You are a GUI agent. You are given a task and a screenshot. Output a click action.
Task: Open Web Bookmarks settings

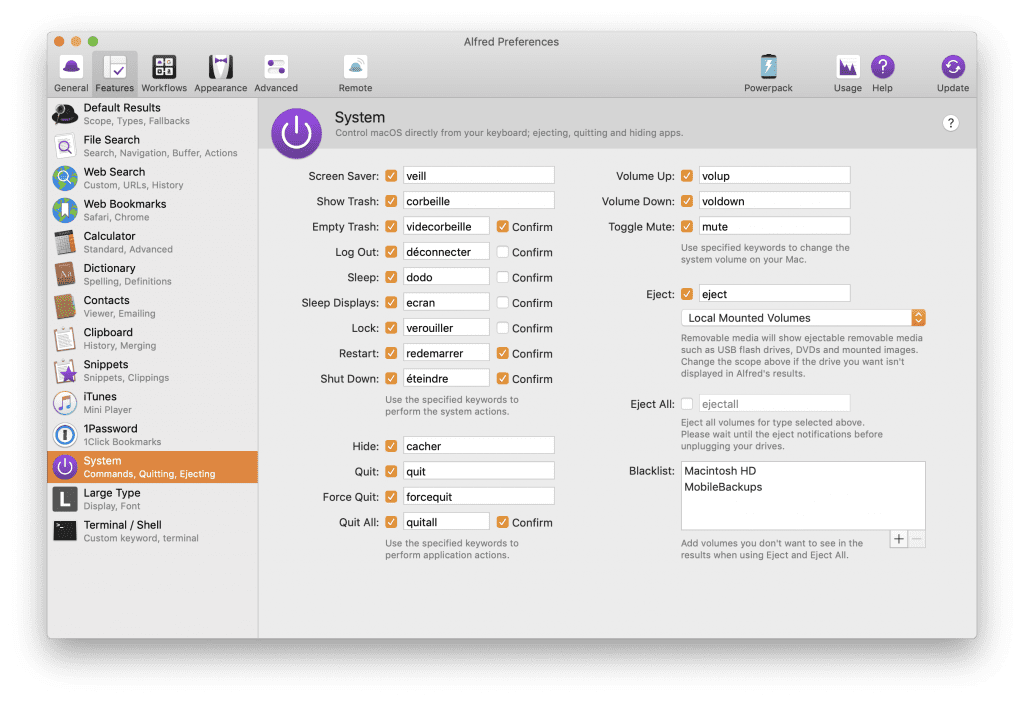coord(153,210)
